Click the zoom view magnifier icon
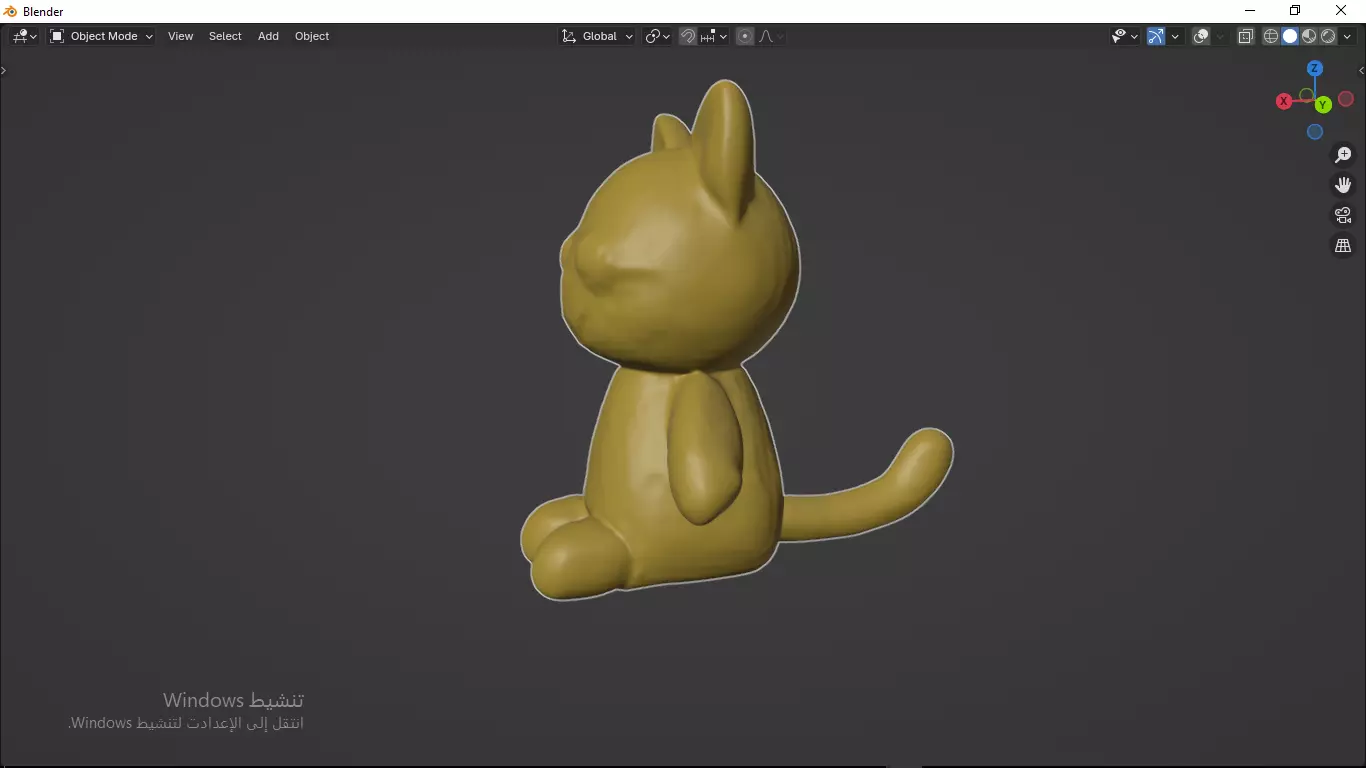Screen dimensions: 1366x768 coord(1343,155)
